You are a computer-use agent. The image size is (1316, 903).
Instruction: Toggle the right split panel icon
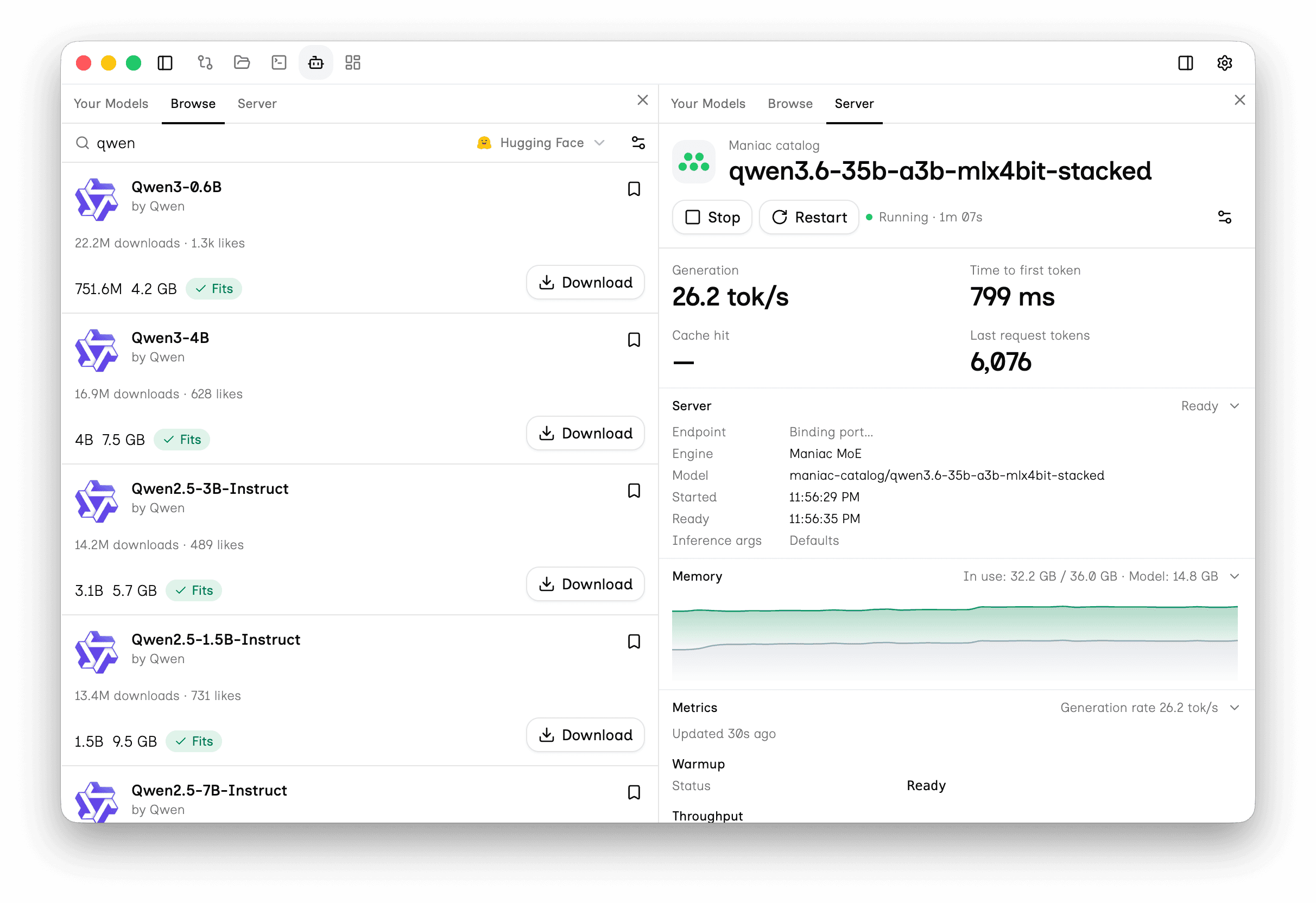tap(1185, 63)
